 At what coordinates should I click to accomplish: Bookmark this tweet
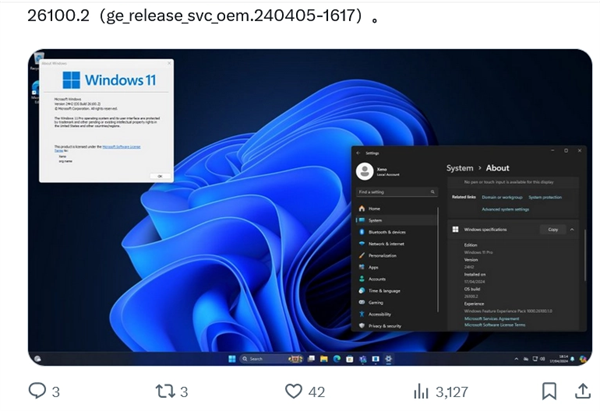point(549,391)
